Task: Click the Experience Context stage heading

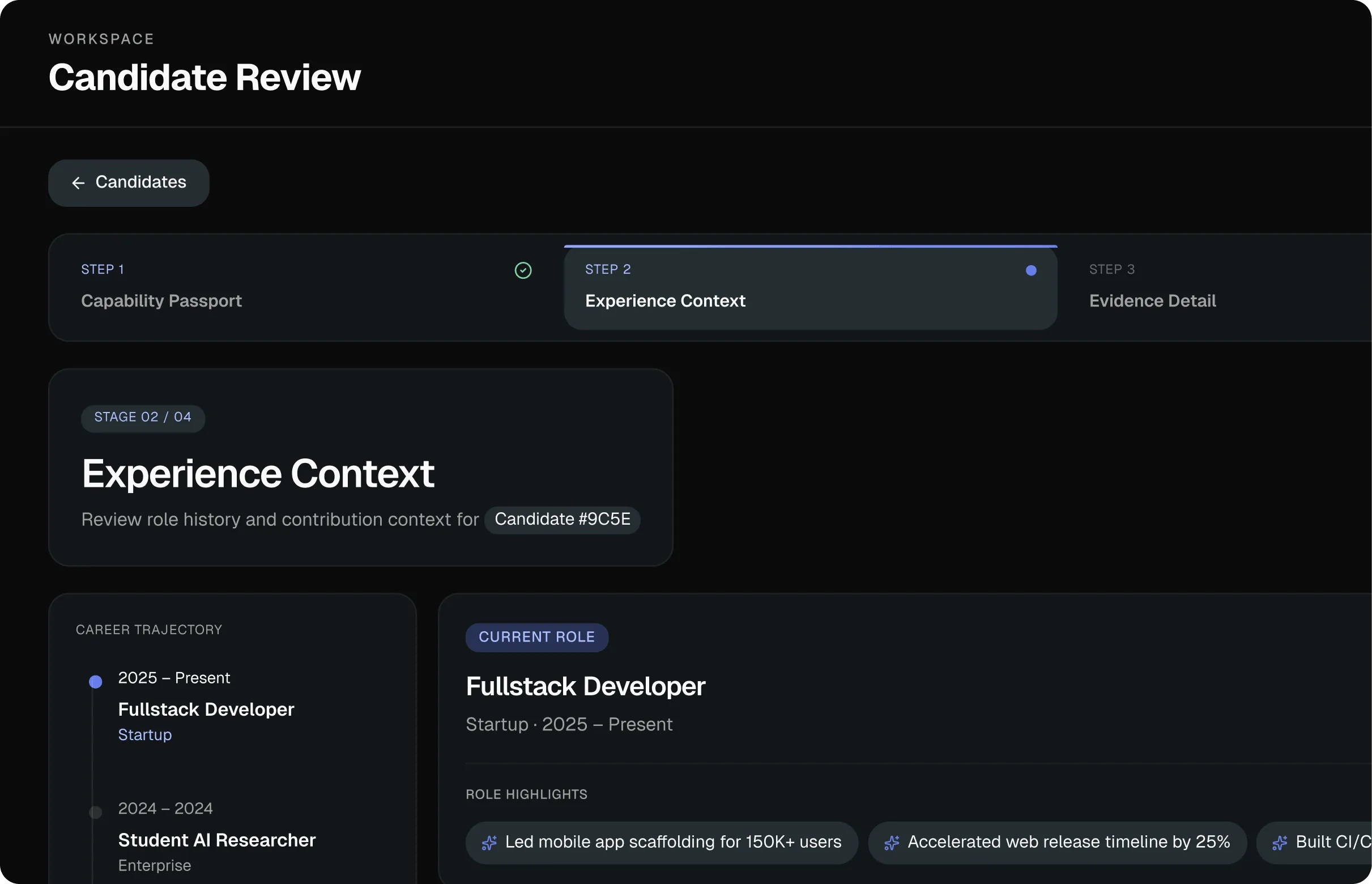Action: coord(258,474)
